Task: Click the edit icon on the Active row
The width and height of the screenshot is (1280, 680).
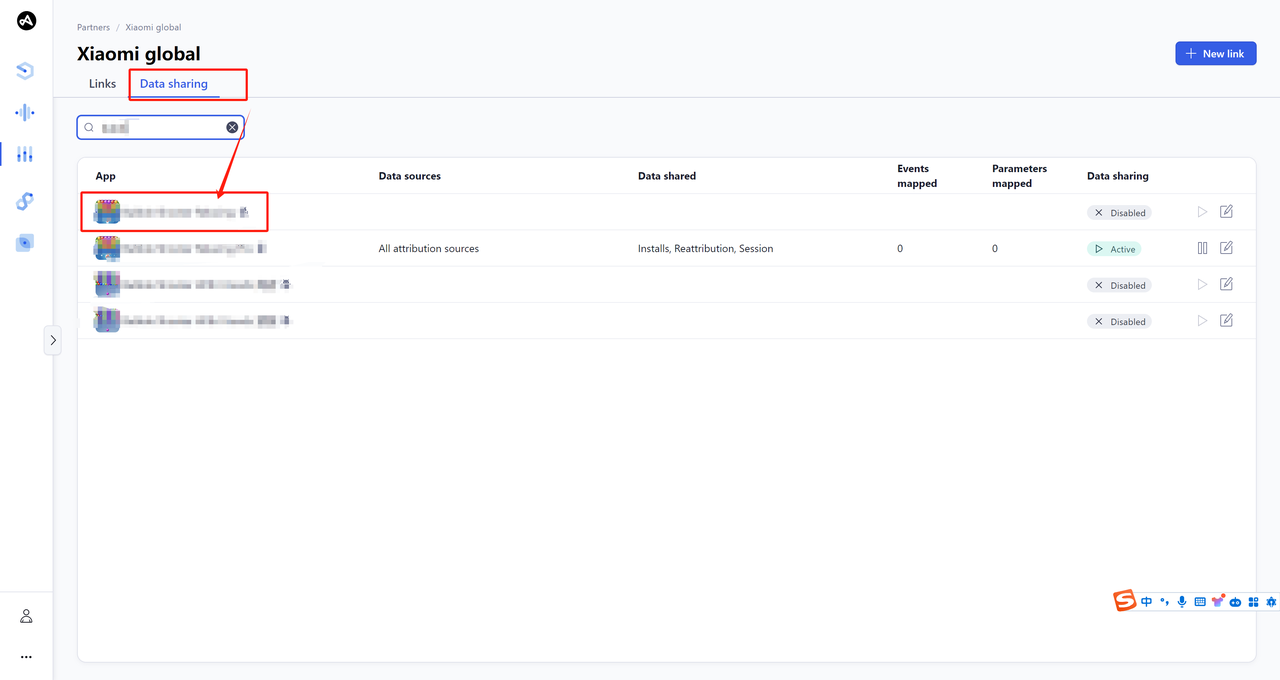Action: tap(1226, 248)
